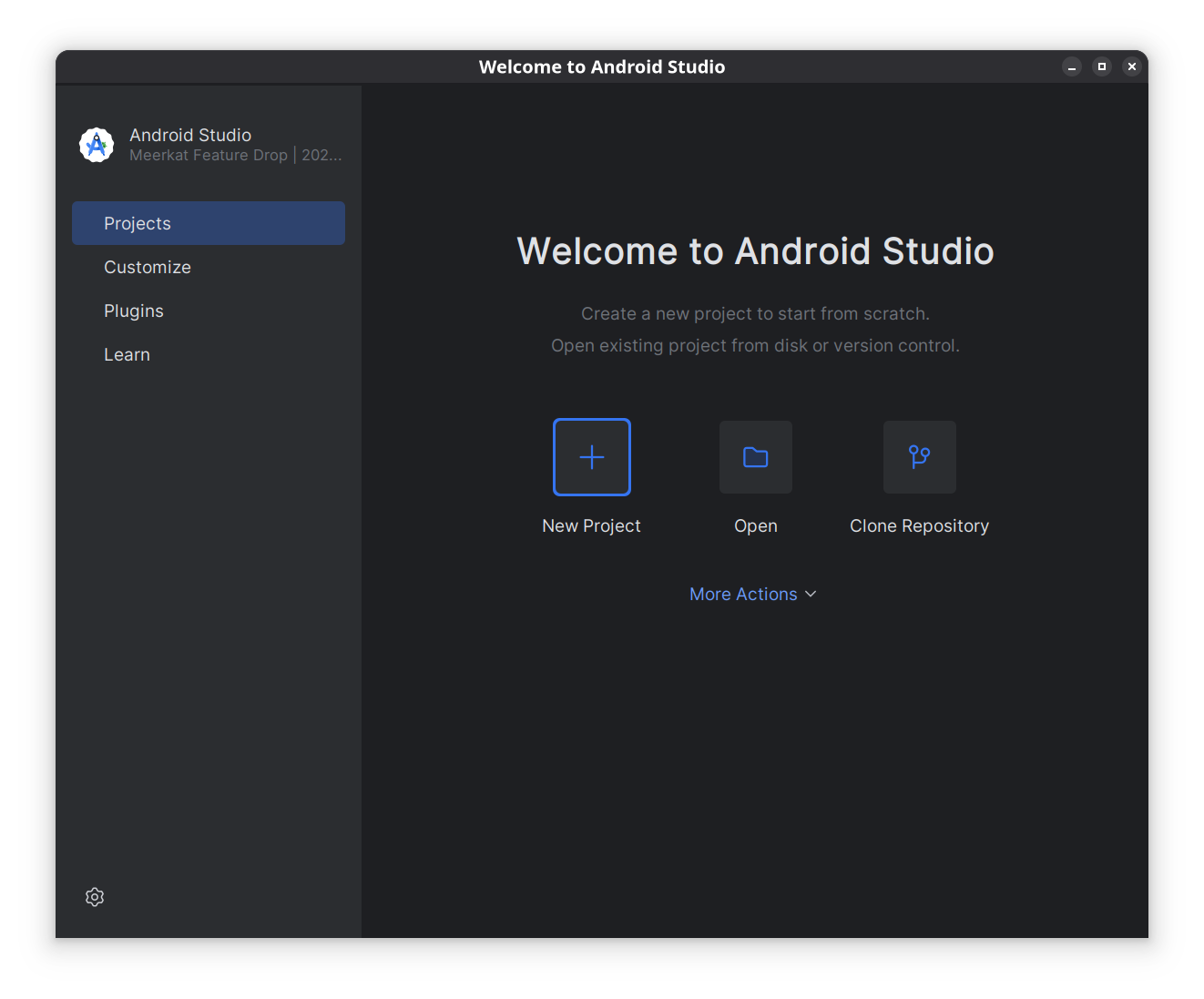Click the large Welcome to Android Studio heading
The height and width of the screenshot is (999, 1204).
pos(756,251)
